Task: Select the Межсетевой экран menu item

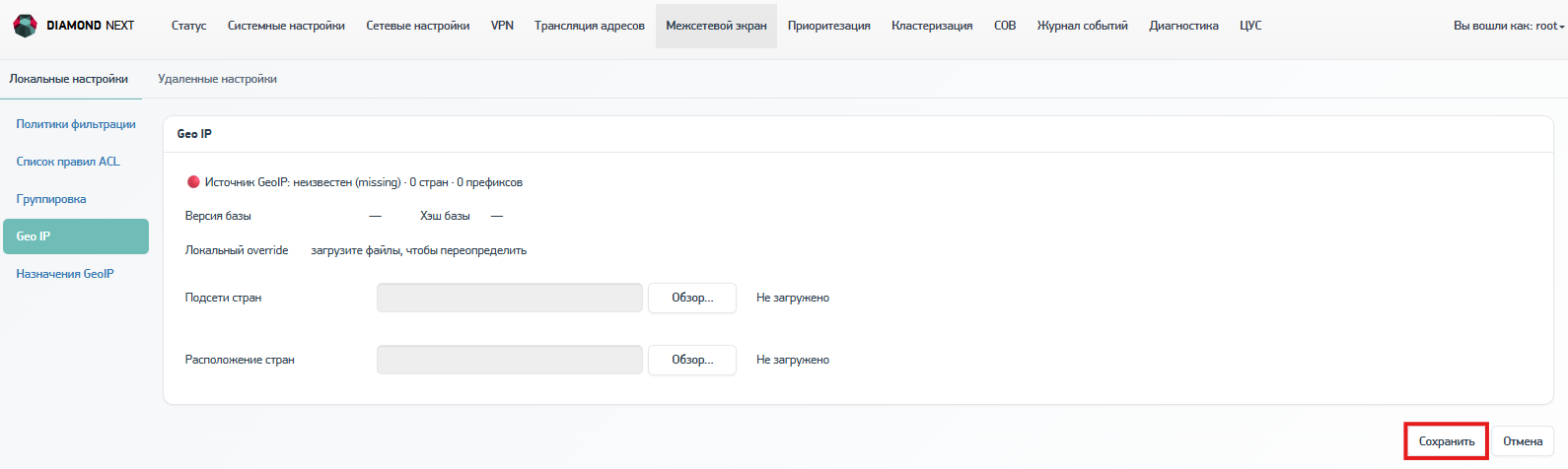Action: coord(716,26)
